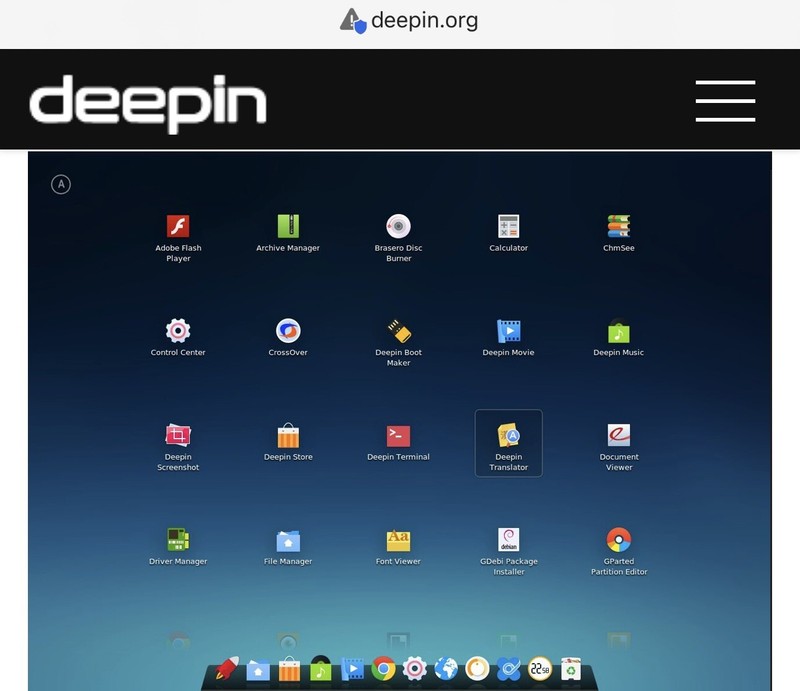Launch Archive Manager
800x691 pixels.
[x=288, y=233]
